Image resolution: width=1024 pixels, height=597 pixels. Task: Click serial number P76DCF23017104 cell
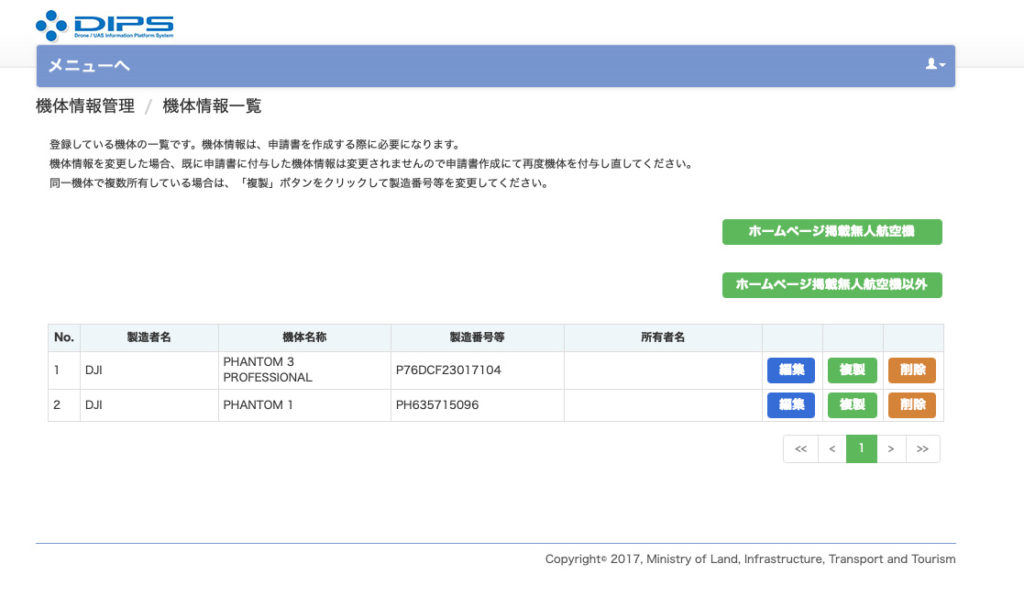(448, 371)
